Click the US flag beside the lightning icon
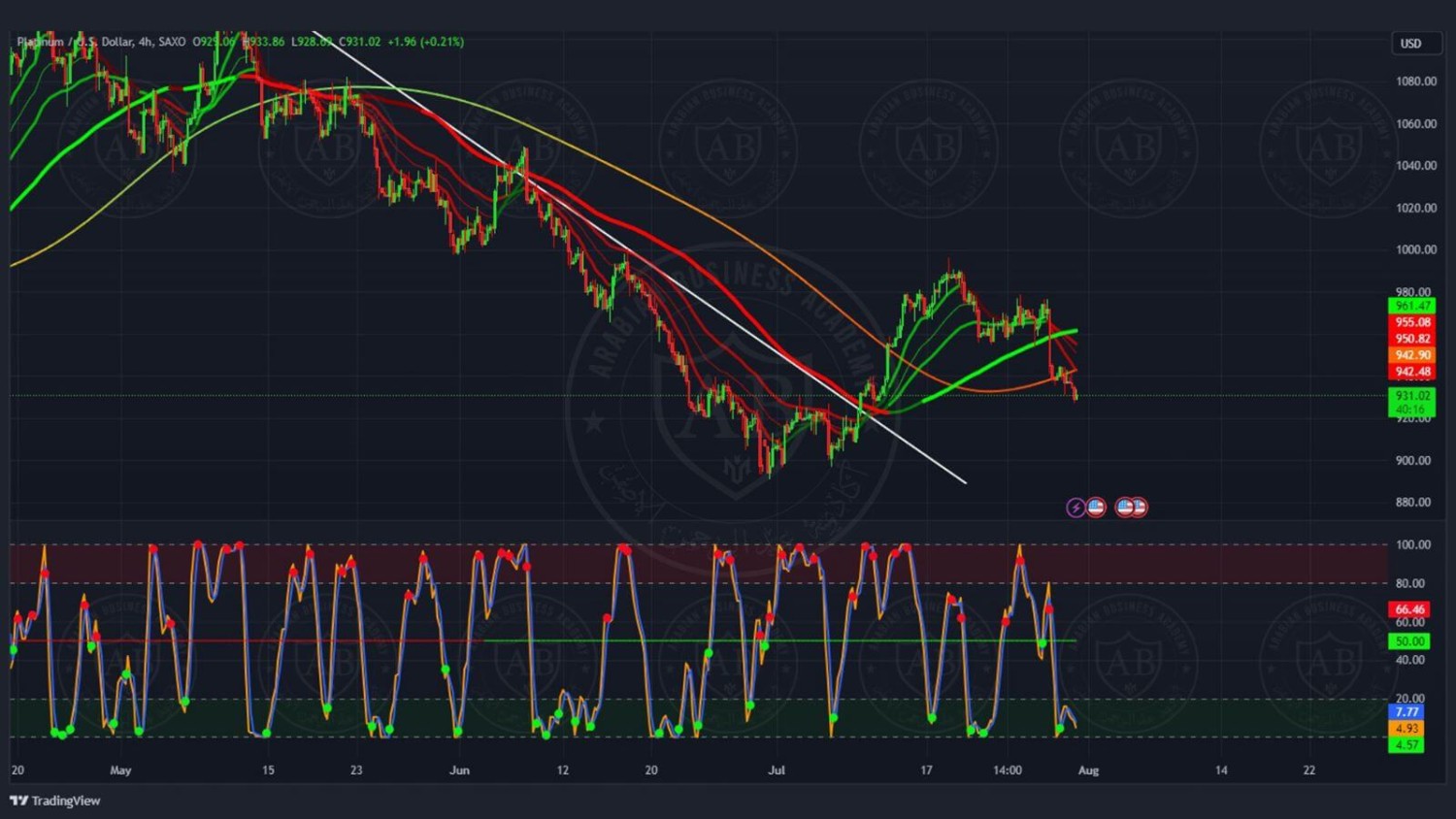 point(1096,508)
